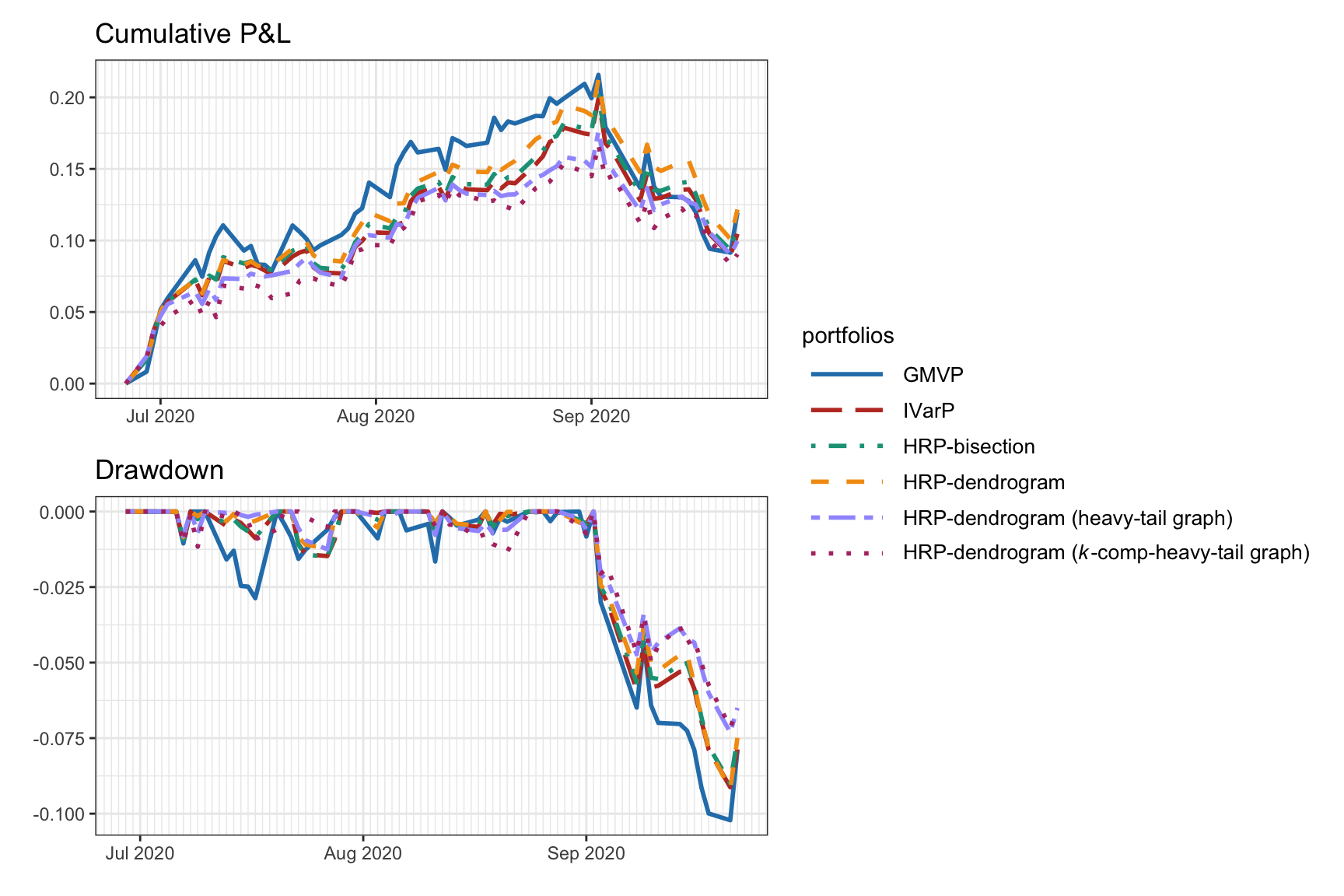The height and width of the screenshot is (896, 1344).
Task: Select the HRP-dendrogram (heavy-tail graph) label
Action: [1068, 518]
